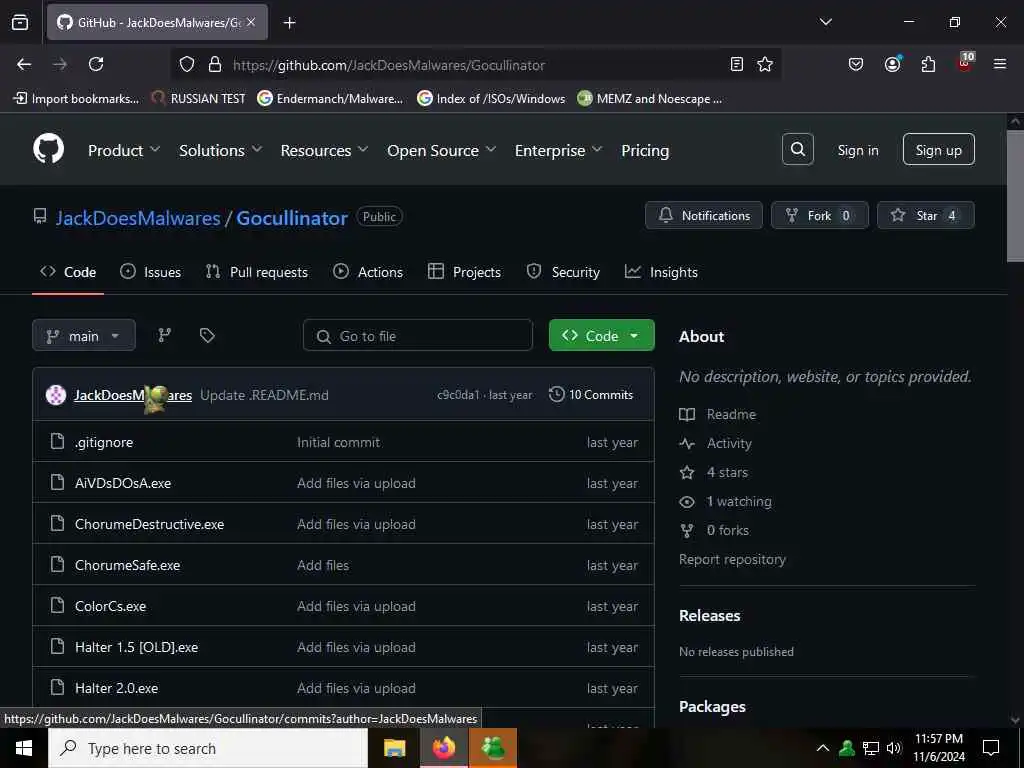The width and height of the screenshot is (1024, 768).
Task: Click the shield tracking protection icon
Action: 187,64
